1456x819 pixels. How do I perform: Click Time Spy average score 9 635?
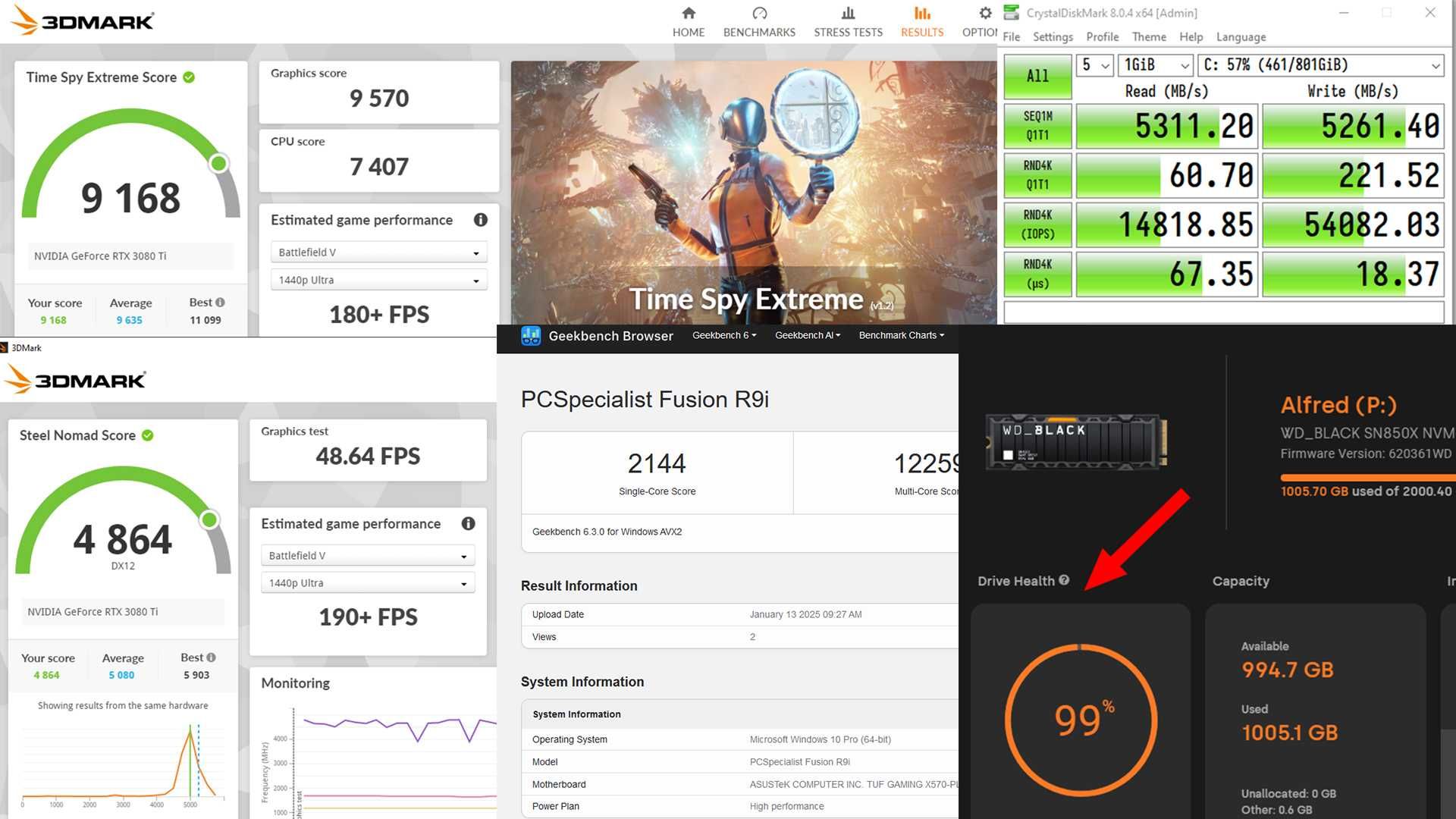click(x=130, y=320)
